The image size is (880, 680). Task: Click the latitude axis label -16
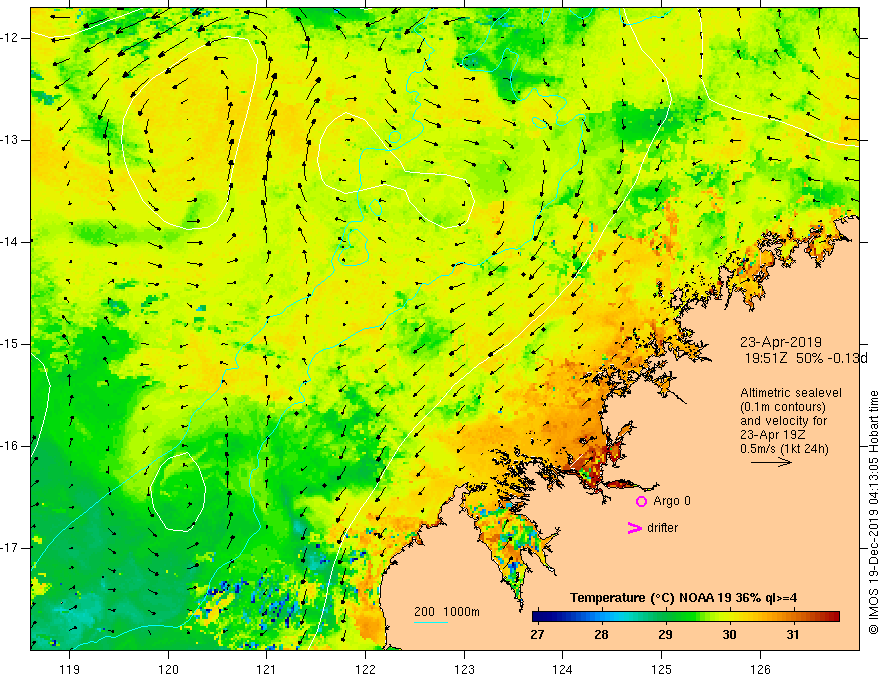10,446
